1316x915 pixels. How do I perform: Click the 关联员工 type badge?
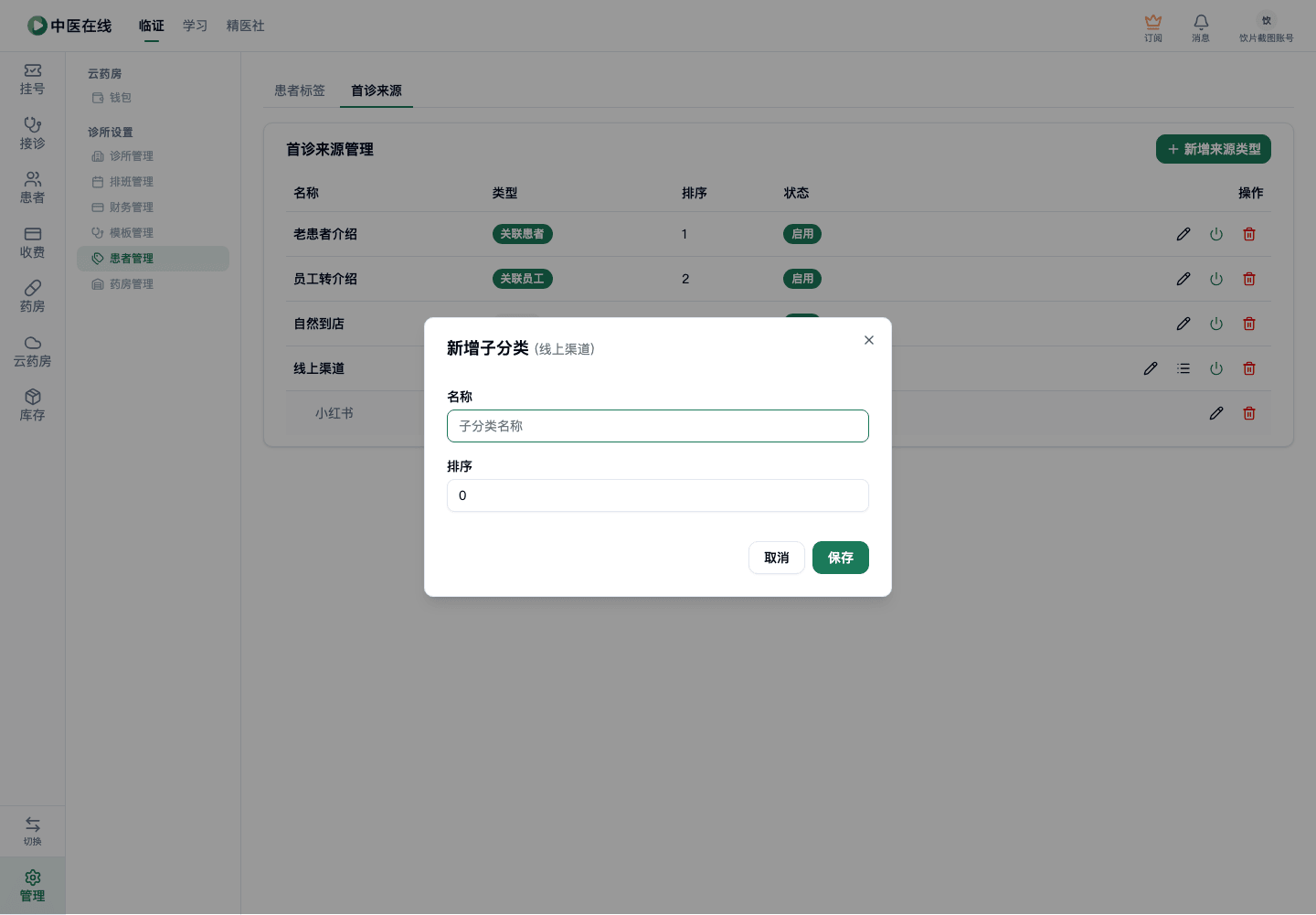(523, 279)
